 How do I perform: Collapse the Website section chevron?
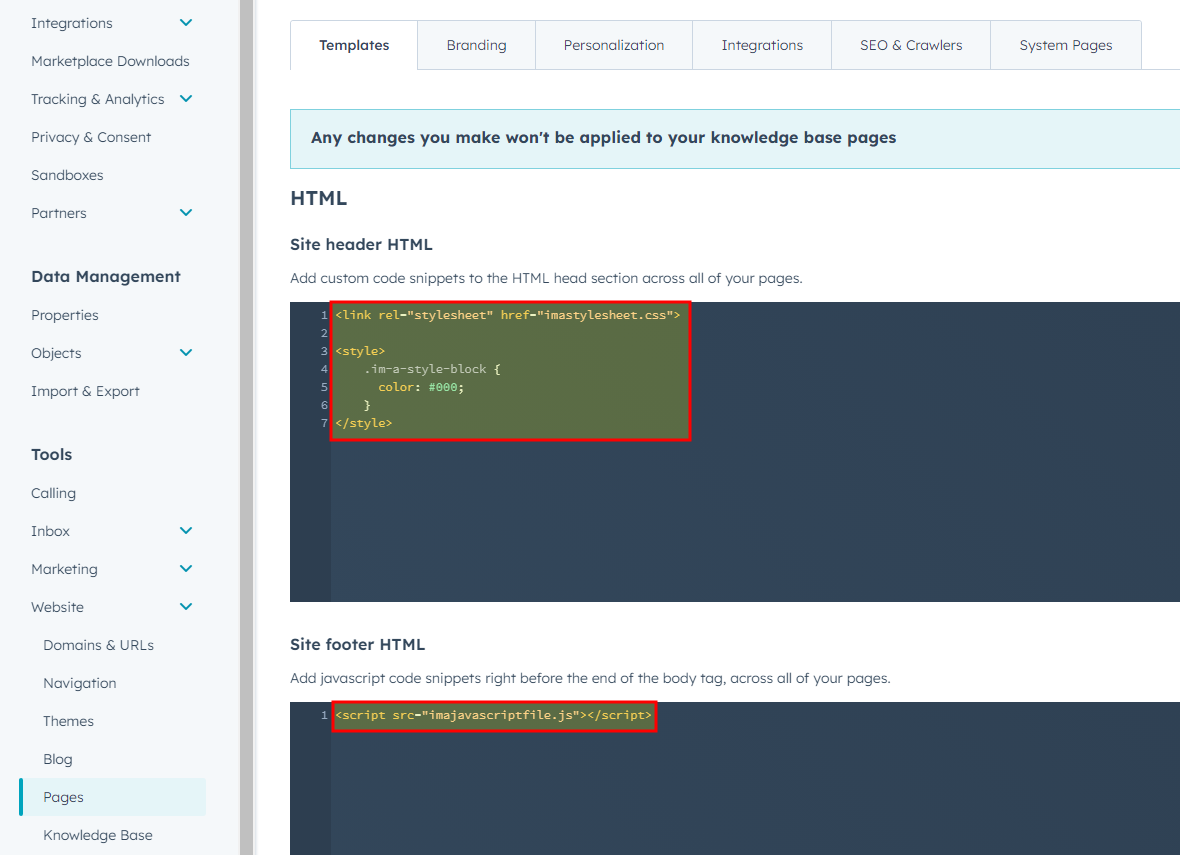(186, 607)
